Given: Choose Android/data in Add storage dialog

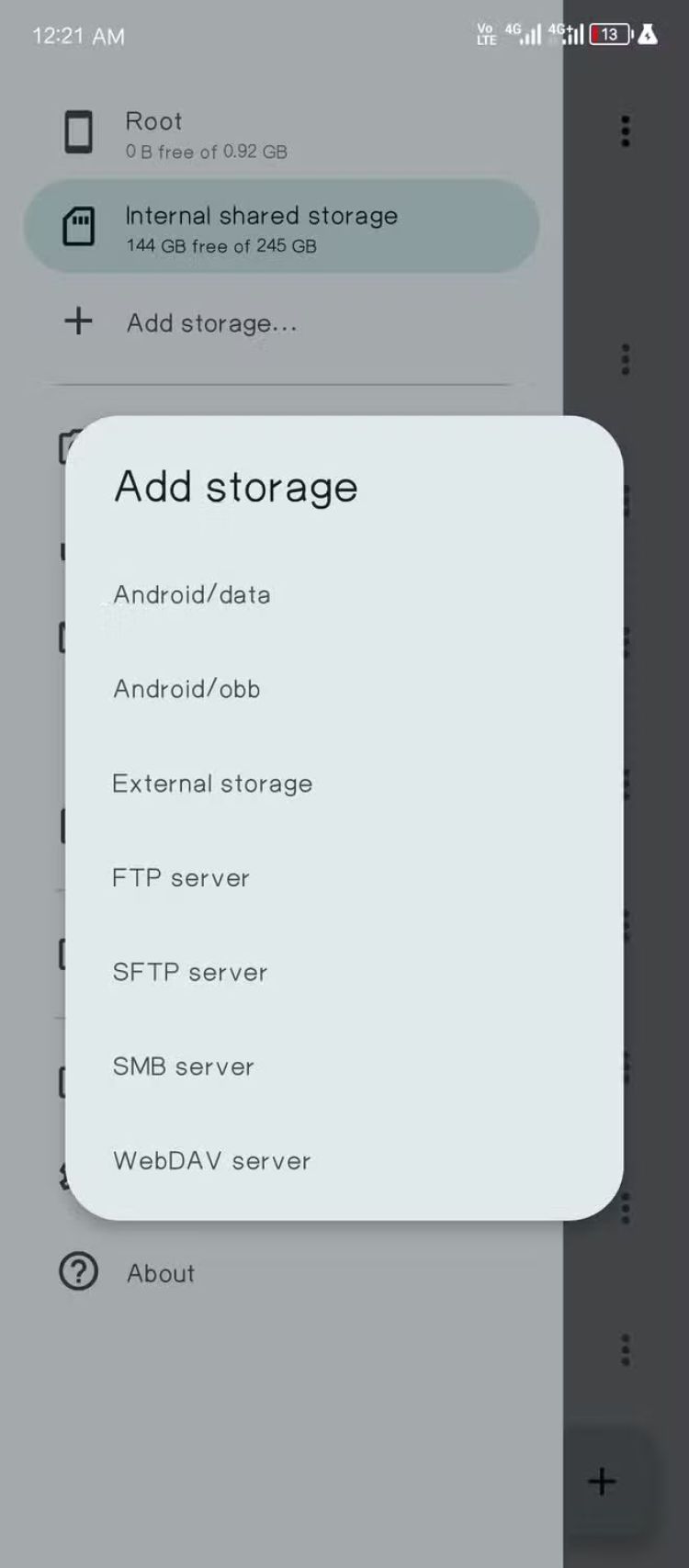Looking at the screenshot, I should tap(192, 594).
